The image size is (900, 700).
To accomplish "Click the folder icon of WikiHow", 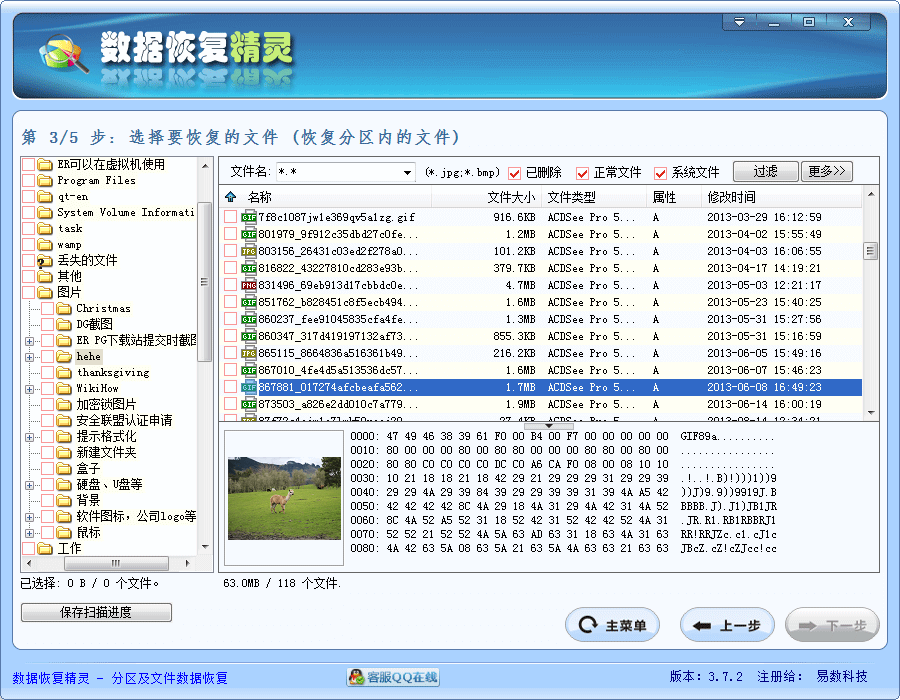I will 64,389.
